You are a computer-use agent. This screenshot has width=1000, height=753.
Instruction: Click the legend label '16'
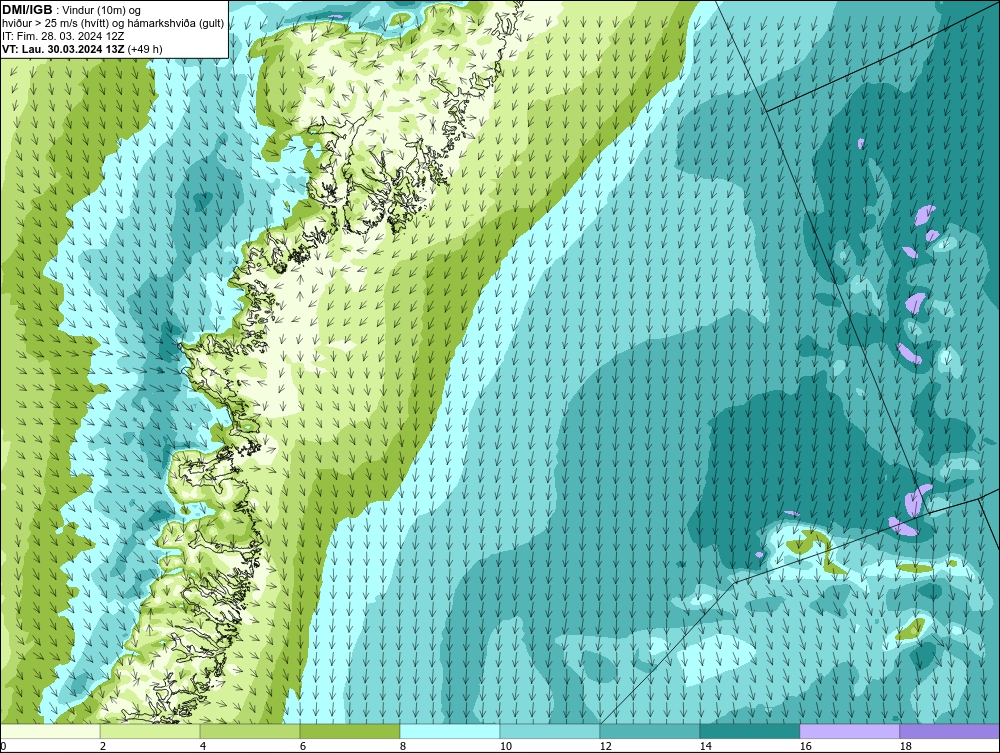805,746
